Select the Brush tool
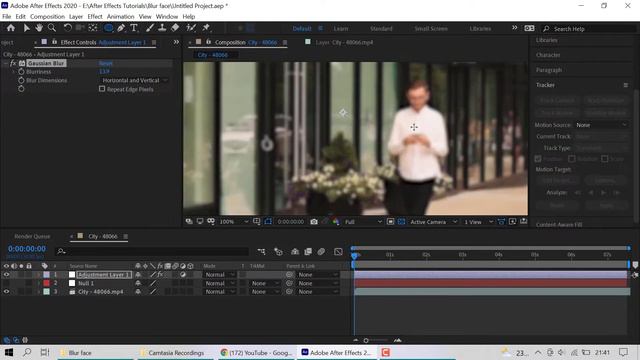The image size is (640, 360). pyautogui.click(x=150, y=28)
